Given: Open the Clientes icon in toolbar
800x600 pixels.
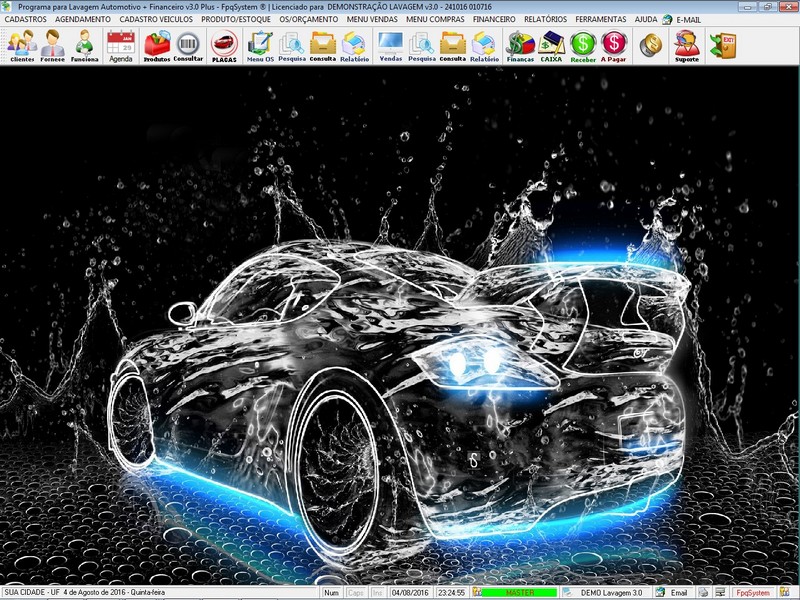Looking at the screenshot, I should point(22,46).
